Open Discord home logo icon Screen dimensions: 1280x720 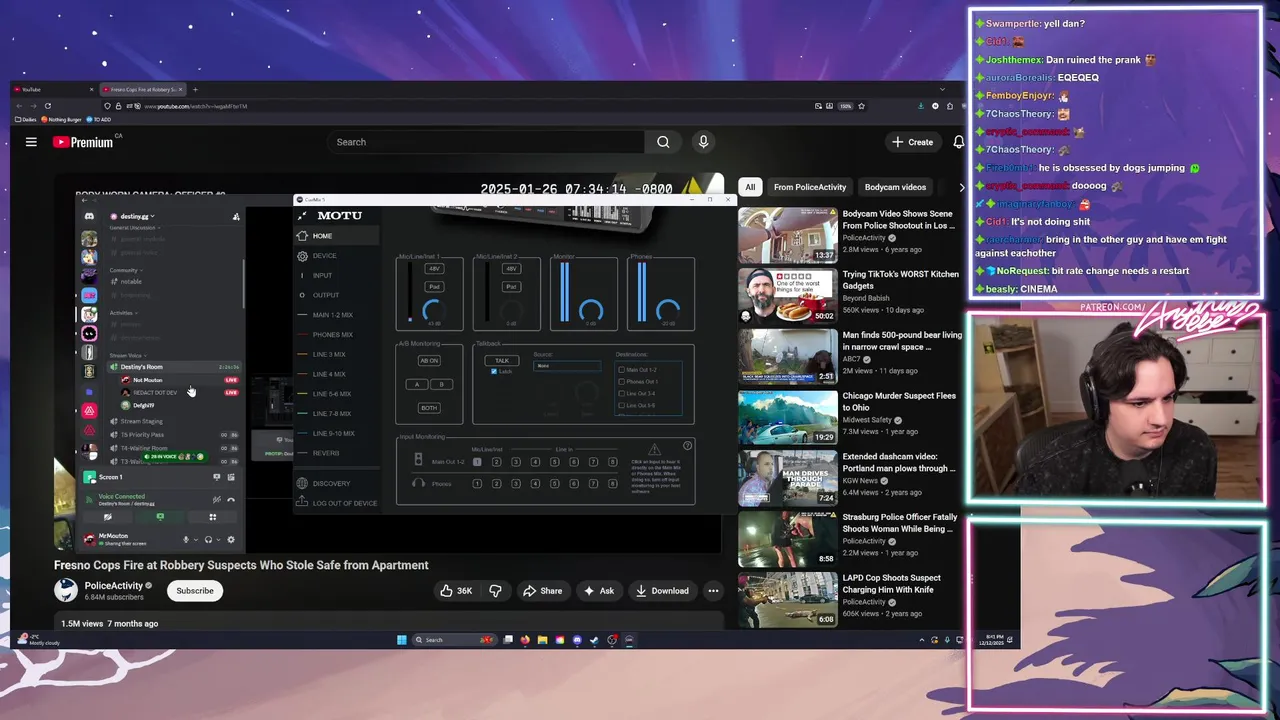[89, 216]
